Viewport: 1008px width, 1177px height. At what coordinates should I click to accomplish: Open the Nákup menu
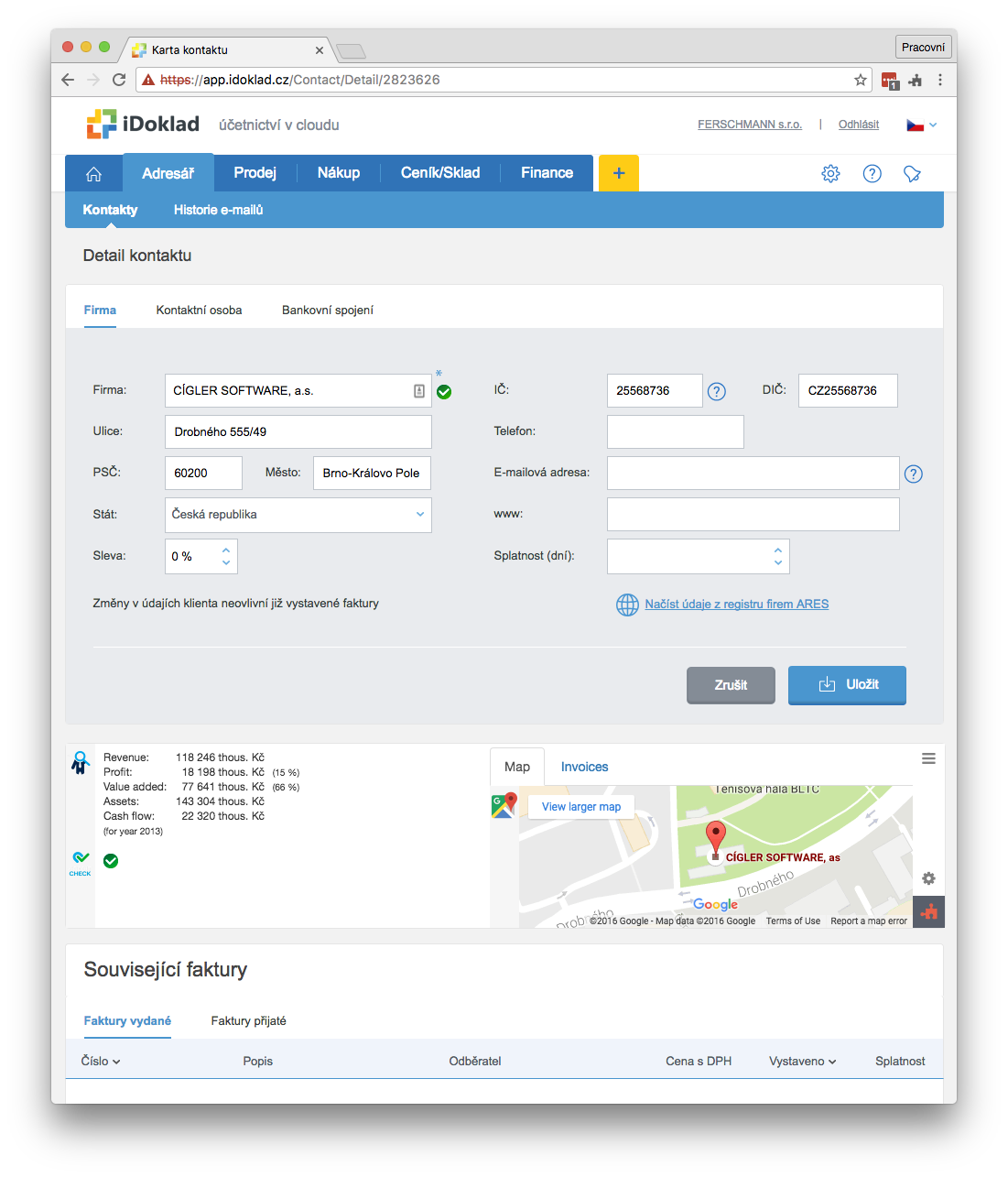339,173
